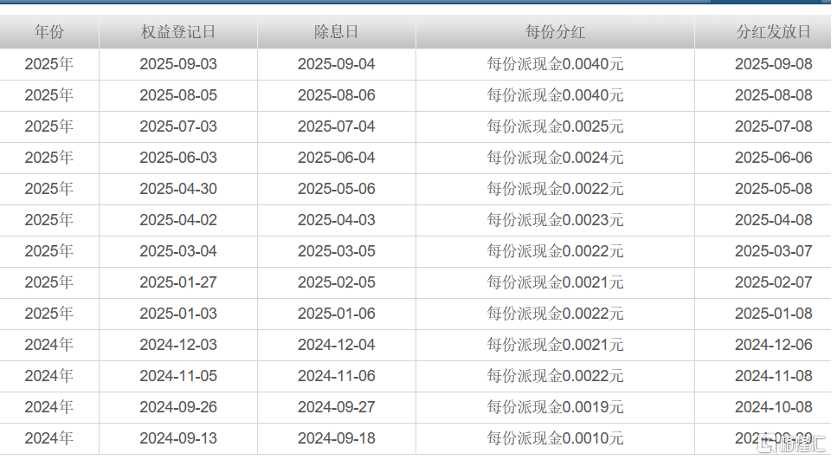Image resolution: width=832 pixels, height=460 pixels.
Task: Click ex-dividend date 2025-01-06 cell
Action: 336,313
